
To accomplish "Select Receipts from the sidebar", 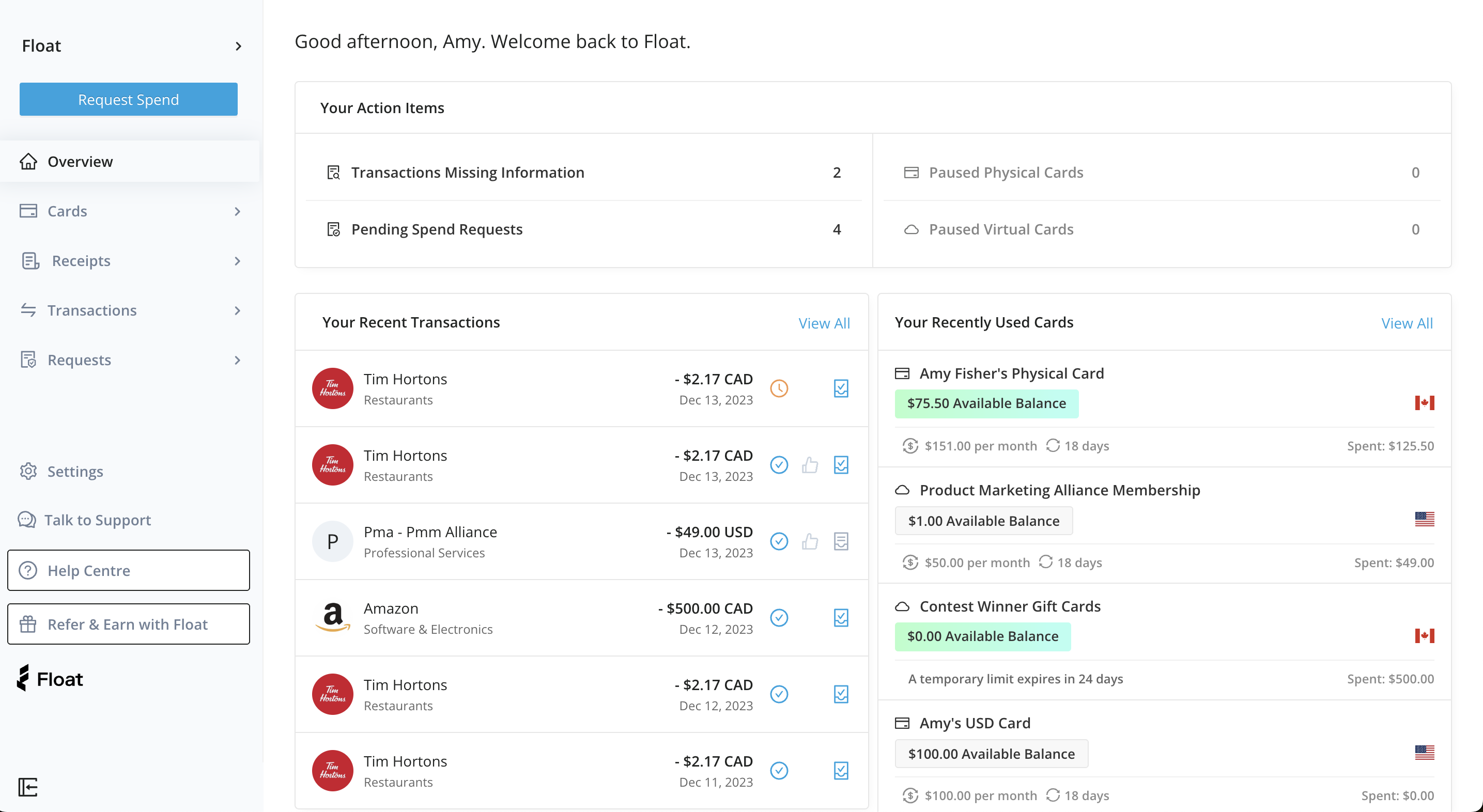I will pyautogui.click(x=80, y=260).
